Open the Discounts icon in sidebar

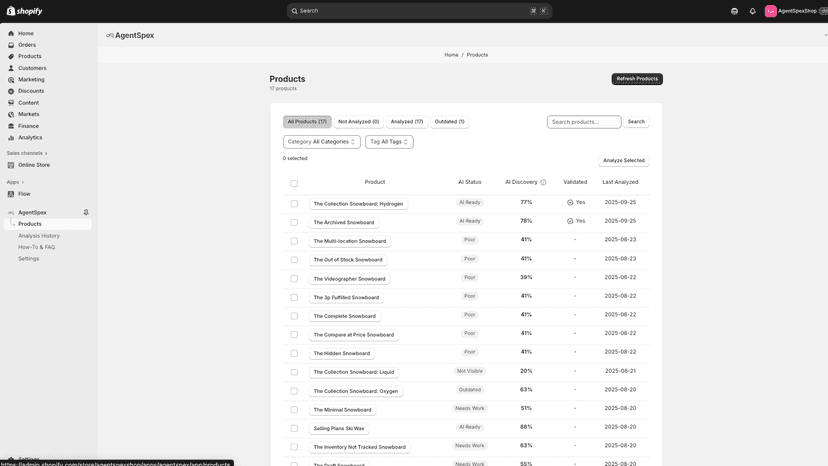(x=11, y=91)
